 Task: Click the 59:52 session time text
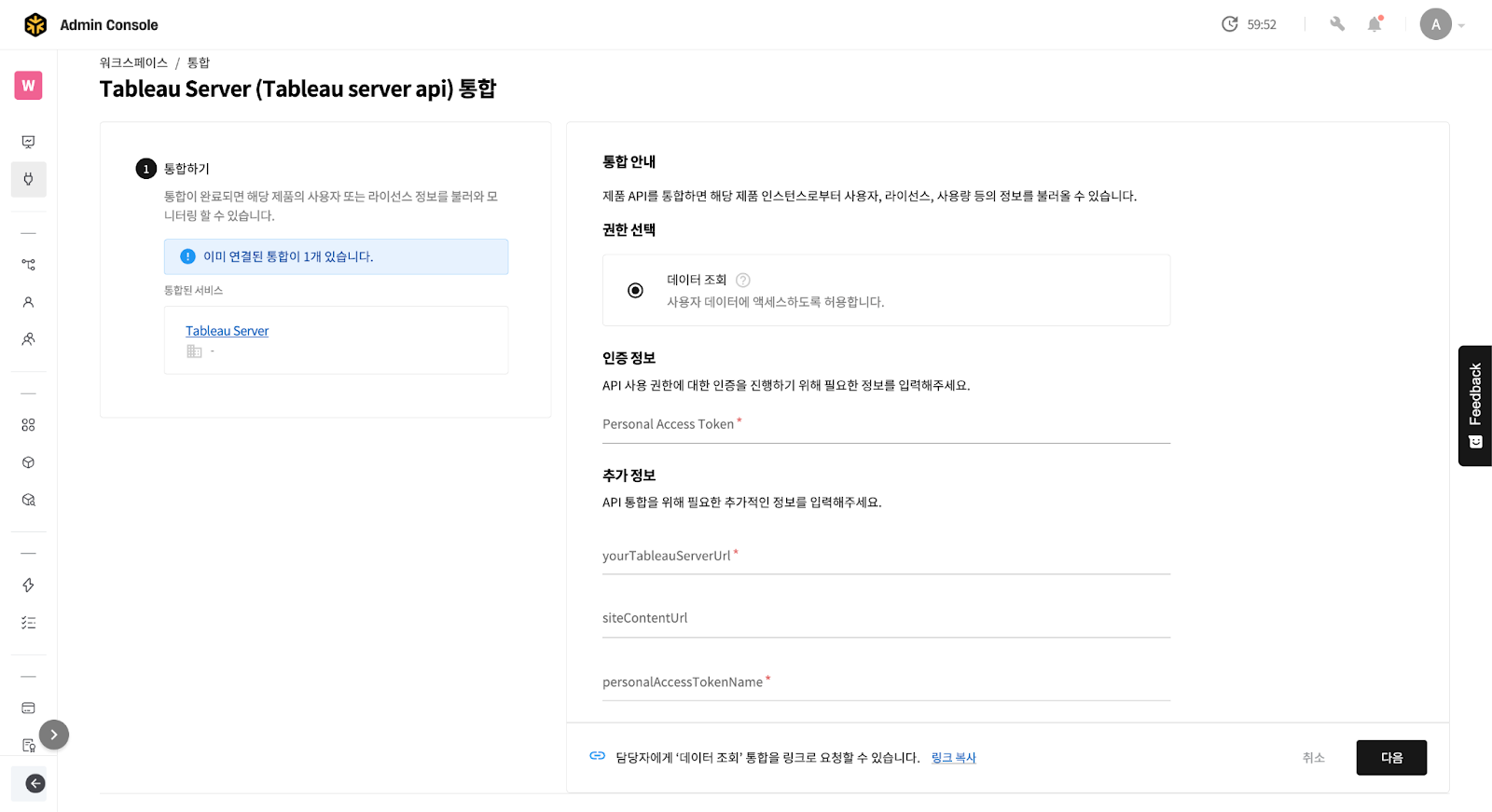point(1262,24)
